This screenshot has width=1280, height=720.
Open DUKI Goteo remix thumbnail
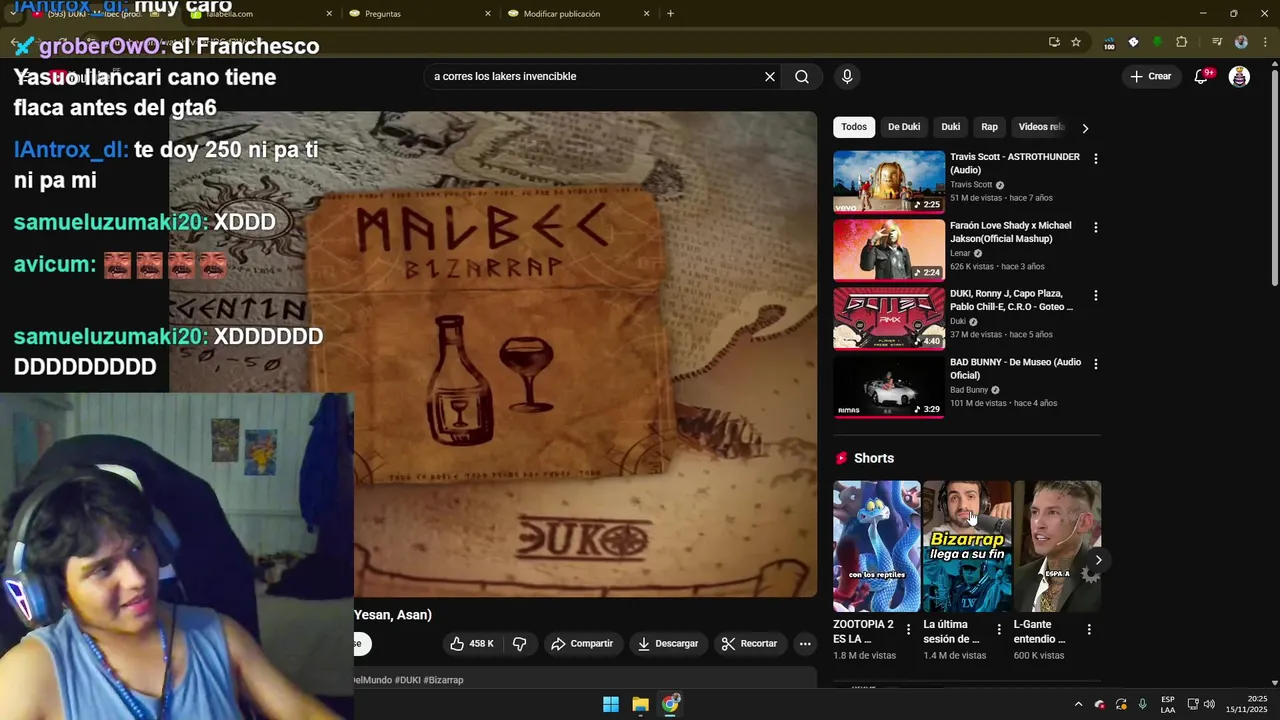point(889,318)
